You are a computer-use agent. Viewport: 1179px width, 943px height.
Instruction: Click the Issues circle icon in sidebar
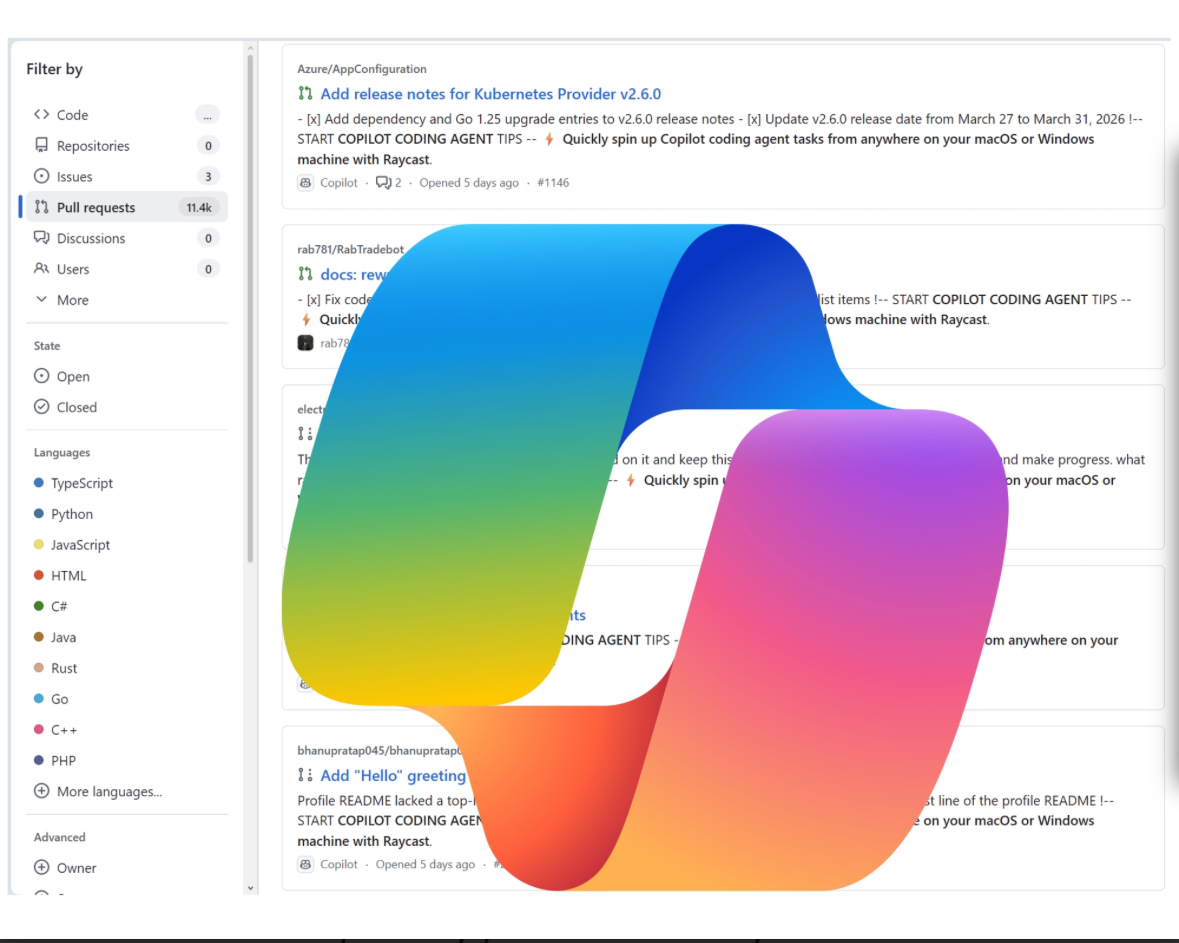[40, 176]
